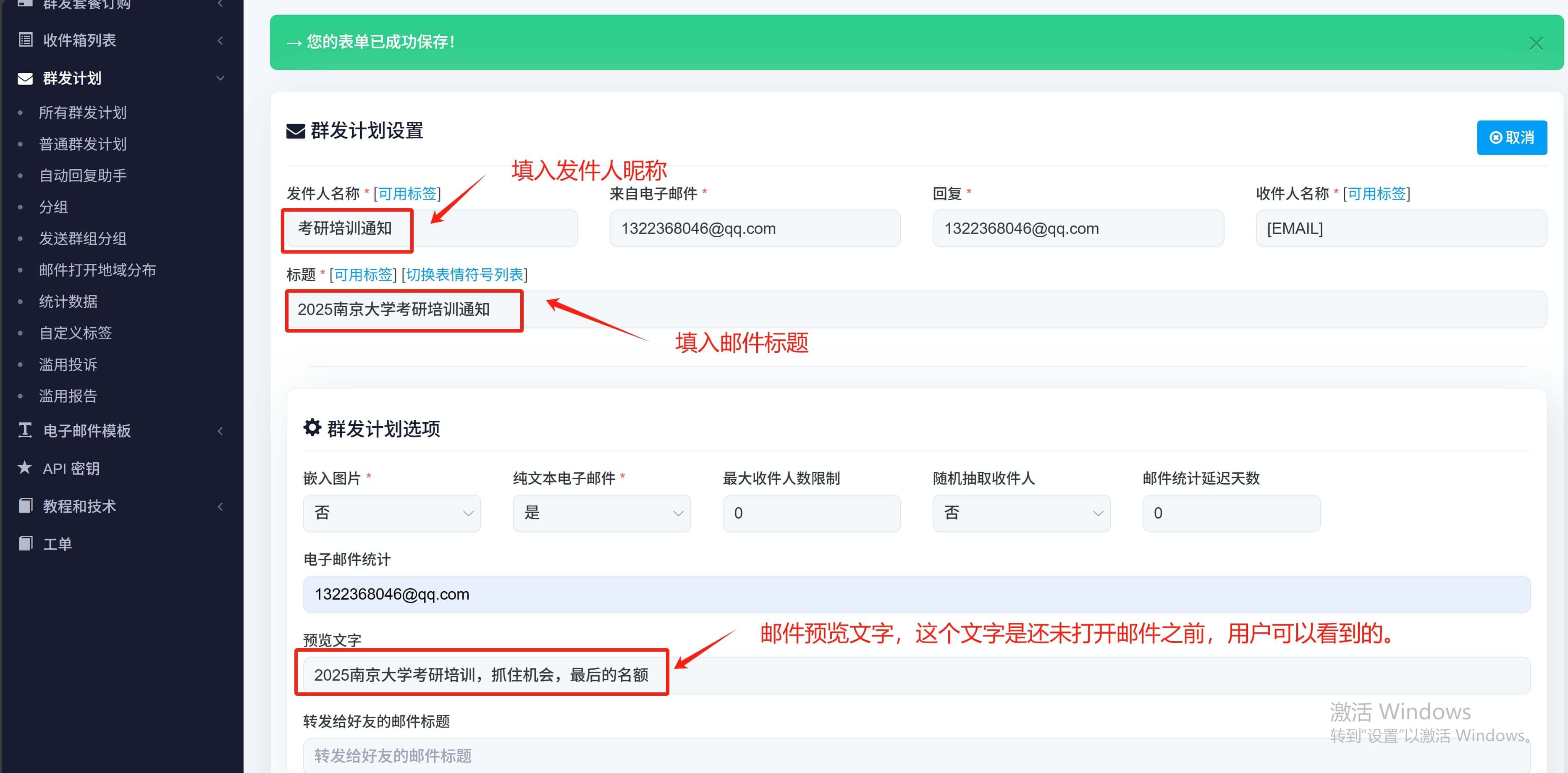The image size is (1568, 773).
Task: Expand the 教程和技术 sidebar menu
Action: pyautogui.click(x=220, y=506)
